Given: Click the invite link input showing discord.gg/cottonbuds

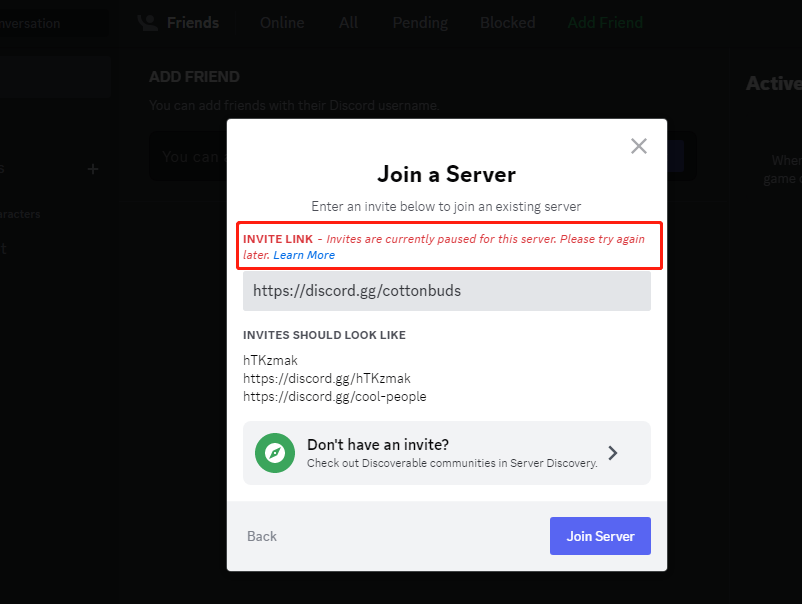Looking at the screenshot, I should (446, 290).
